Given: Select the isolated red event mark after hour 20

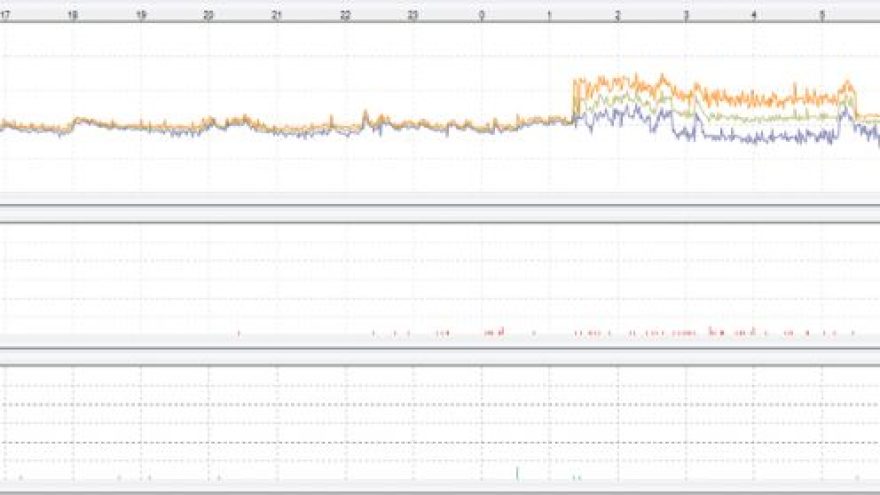Looking at the screenshot, I should click(239, 333).
